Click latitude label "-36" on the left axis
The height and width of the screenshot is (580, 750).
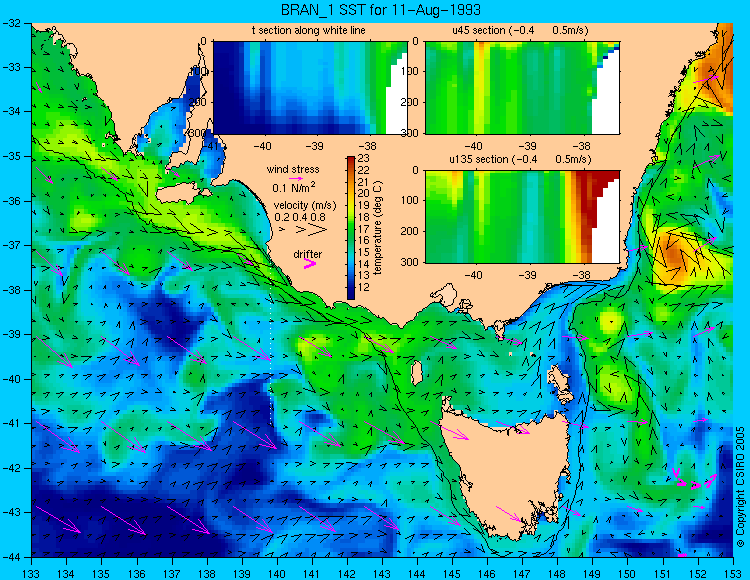[11, 201]
